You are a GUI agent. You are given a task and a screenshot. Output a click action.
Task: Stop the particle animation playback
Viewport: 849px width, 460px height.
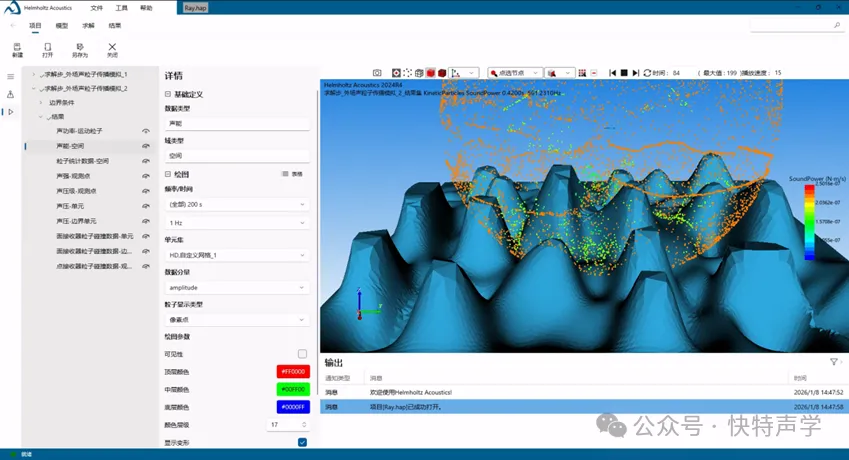point(624,73)
